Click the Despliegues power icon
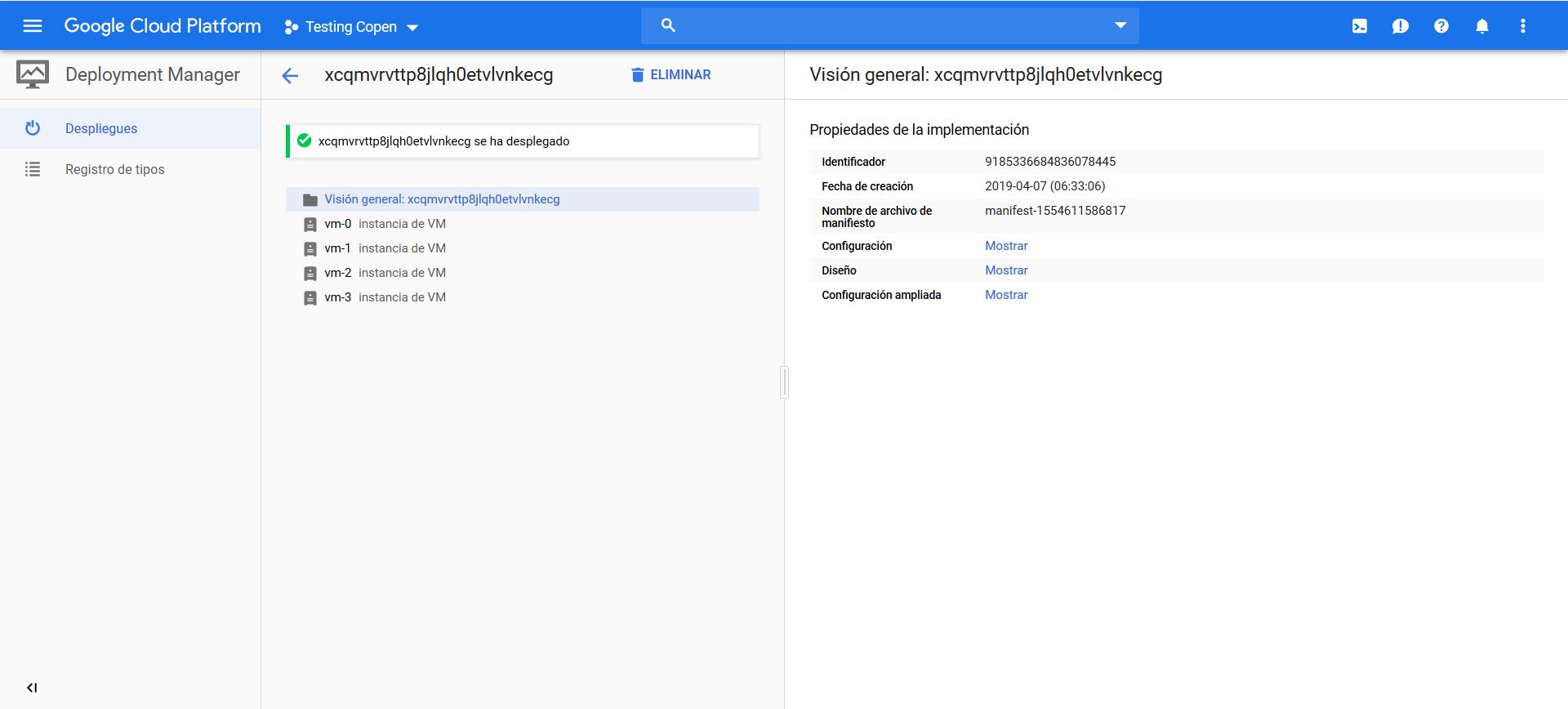 [x=33, y=128]
